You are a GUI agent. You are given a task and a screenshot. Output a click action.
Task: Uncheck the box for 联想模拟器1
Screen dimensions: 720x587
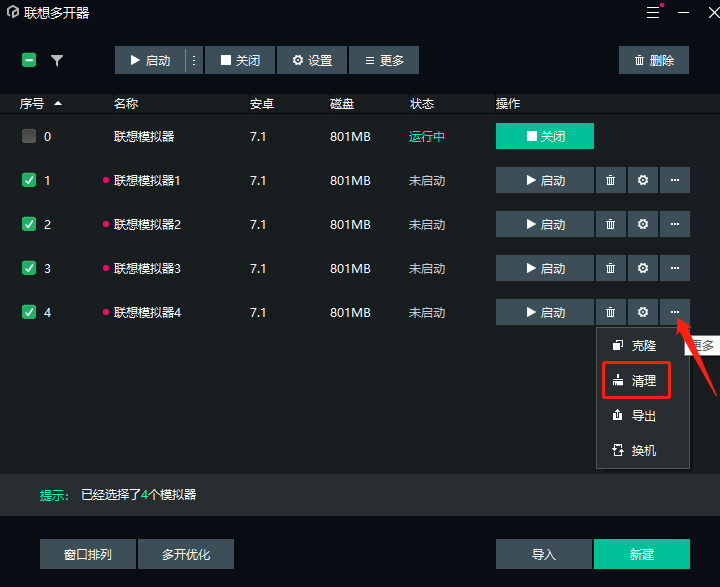click(x=29, y=180)
